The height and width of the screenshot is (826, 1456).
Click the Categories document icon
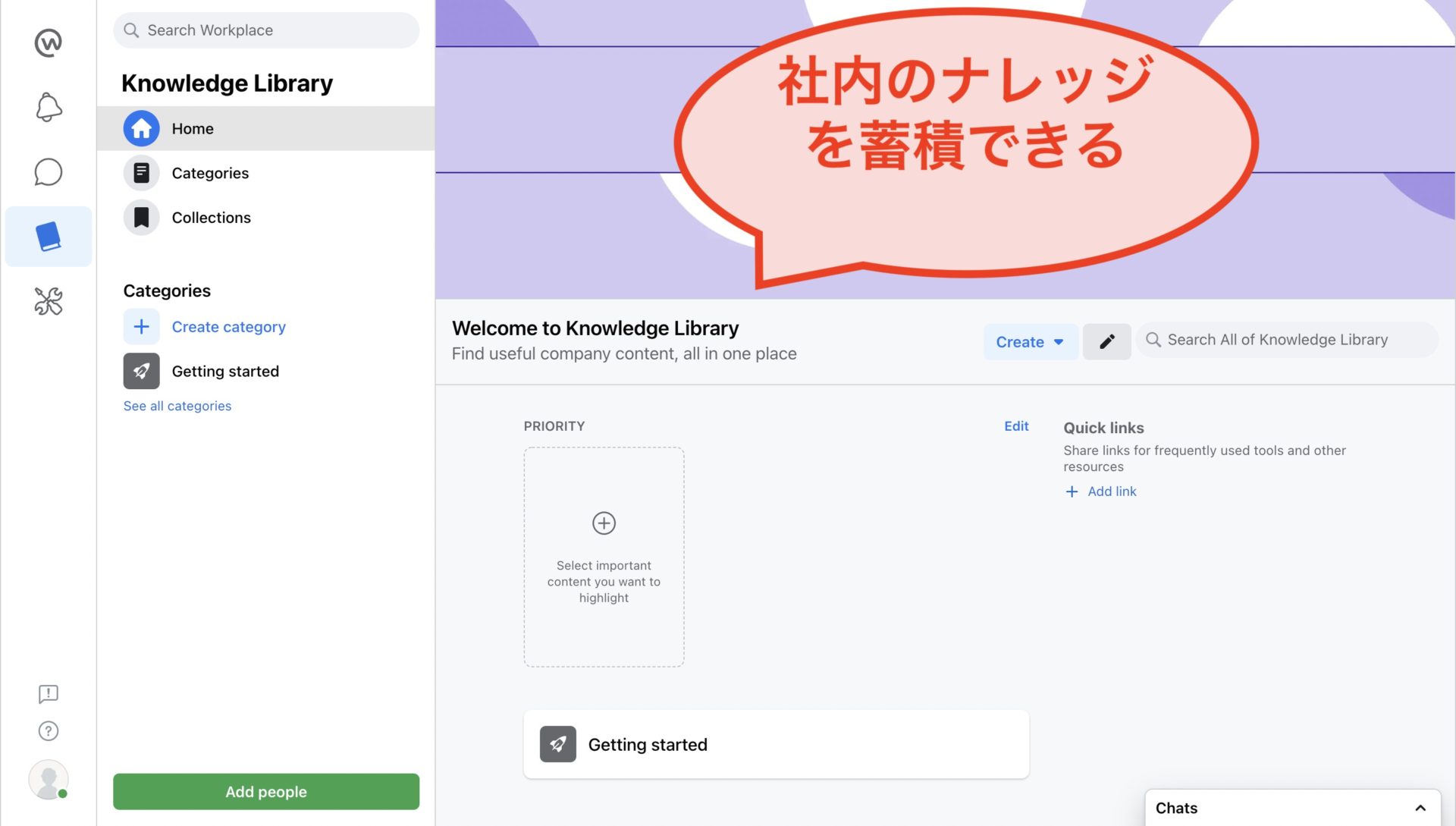click(x=142, y=173)
